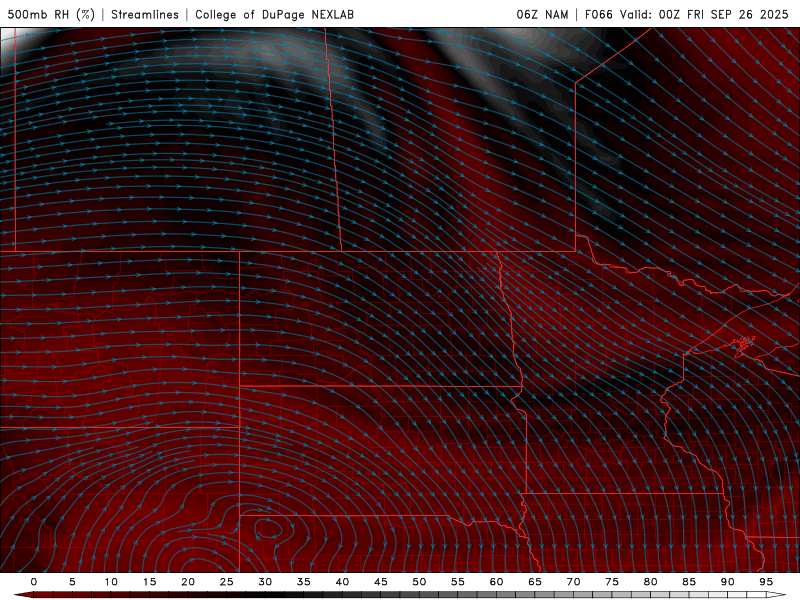Click the '500mb RH (%)' title text
The height and width of the screenshot is (600, 800).
click(51, 14)
